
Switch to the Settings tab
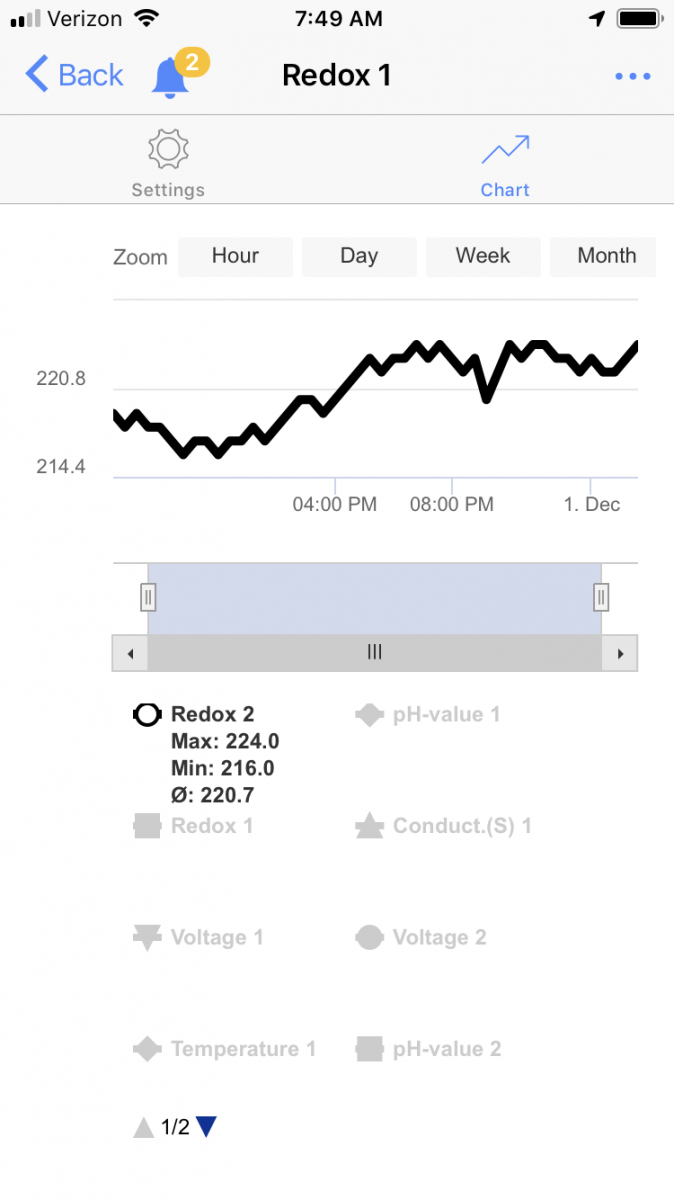pyautogui.click(x=168, y=189)
